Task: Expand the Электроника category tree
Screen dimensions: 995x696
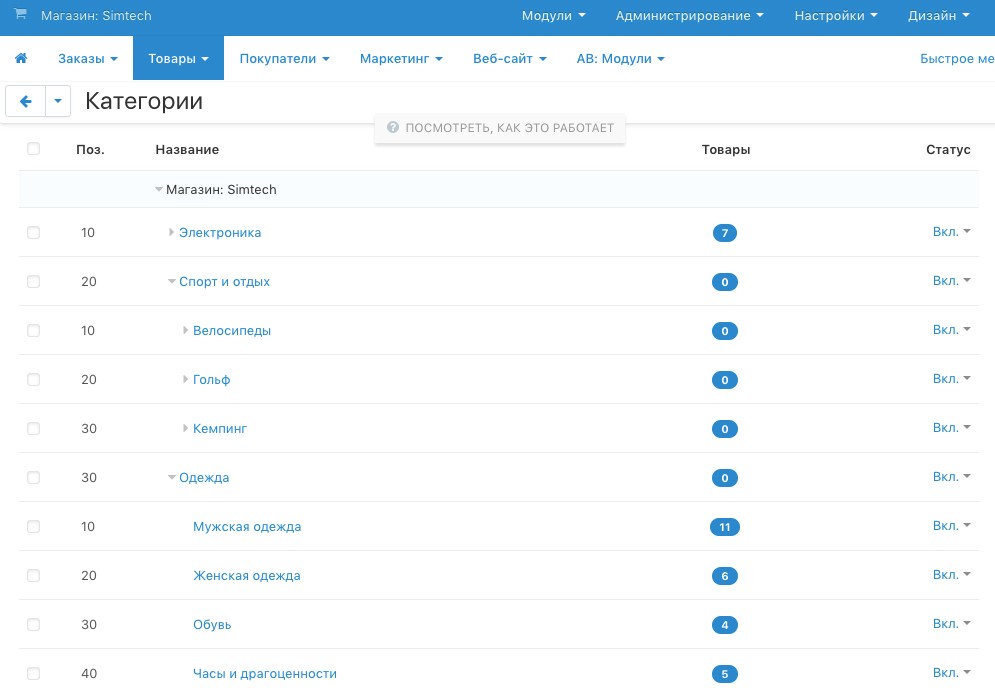Action: 172,233
